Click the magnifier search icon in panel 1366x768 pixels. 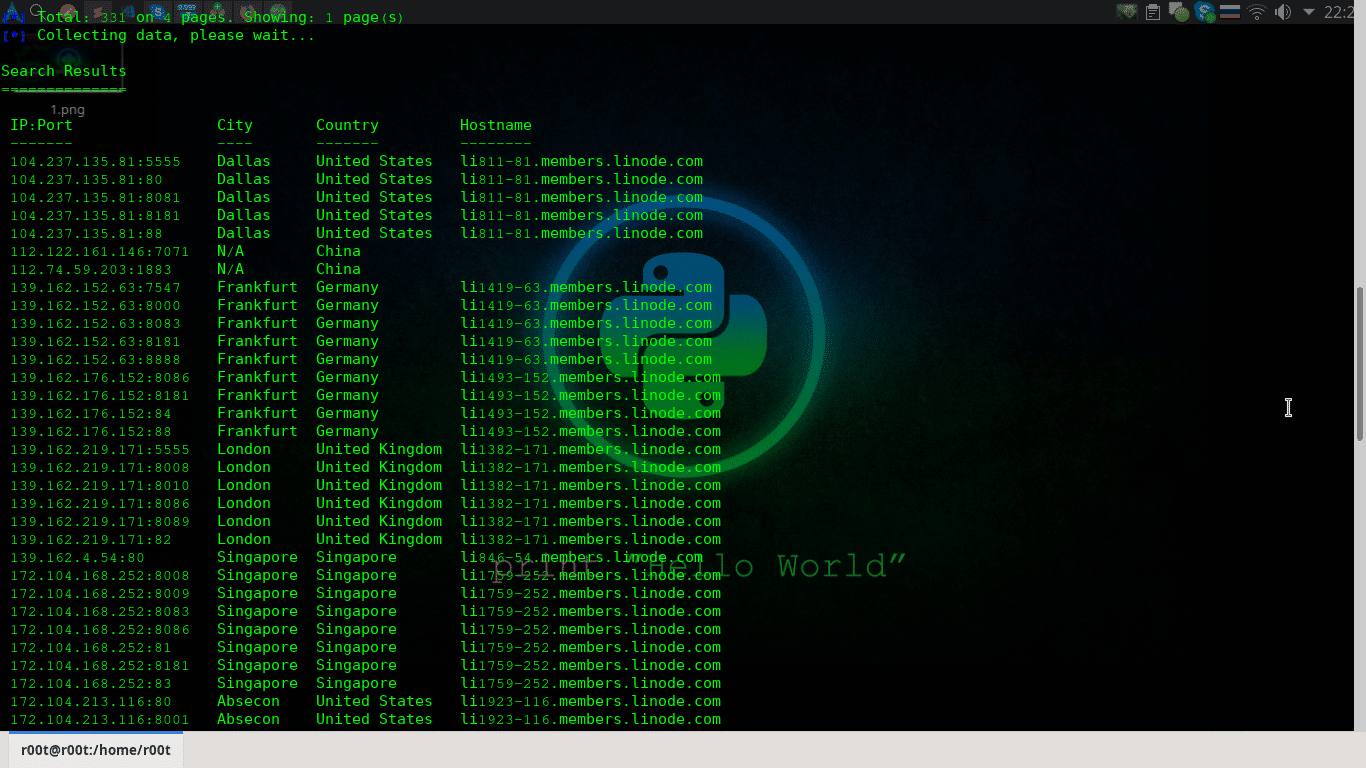point(37,10)
